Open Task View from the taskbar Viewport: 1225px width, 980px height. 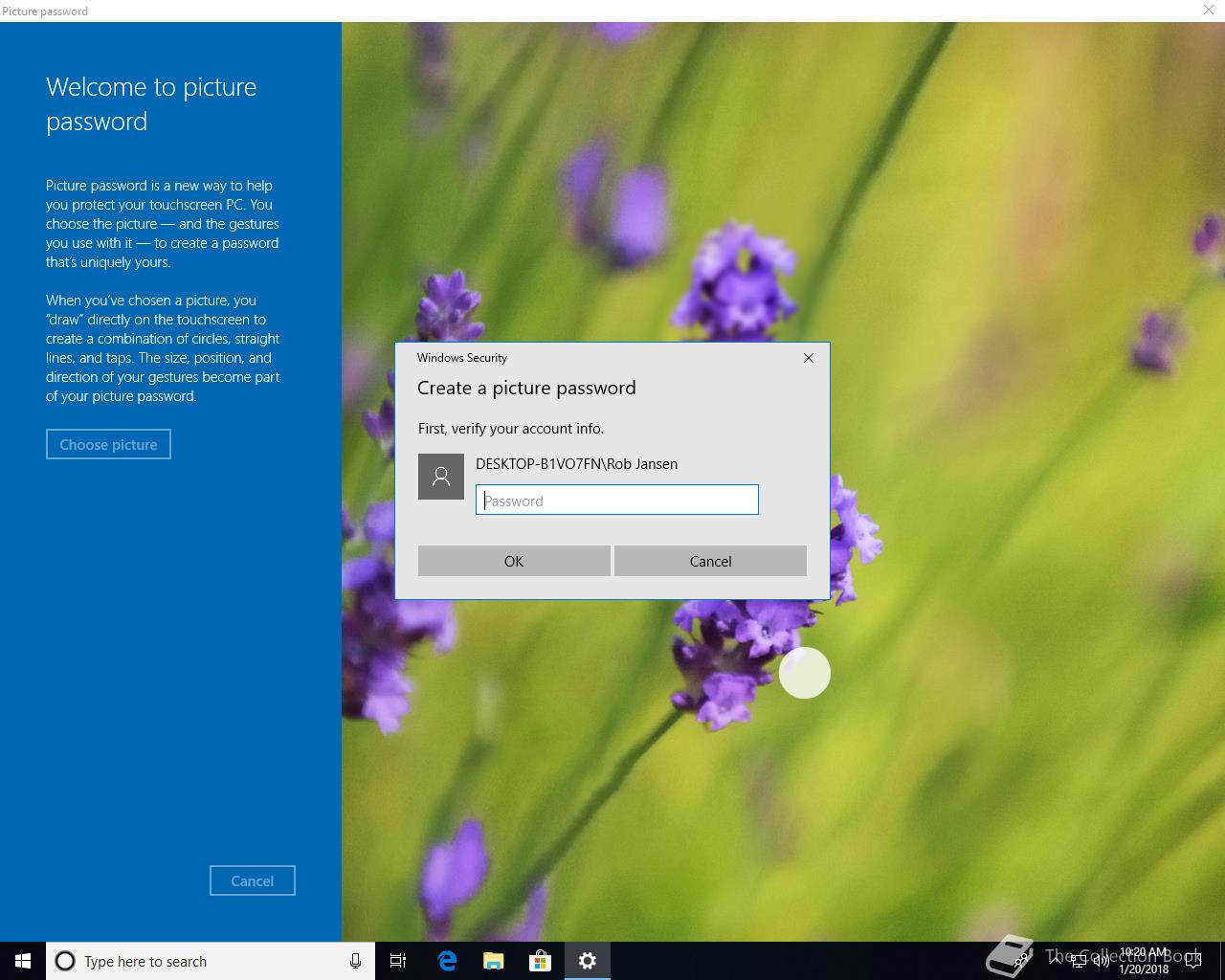coord(398,961)
